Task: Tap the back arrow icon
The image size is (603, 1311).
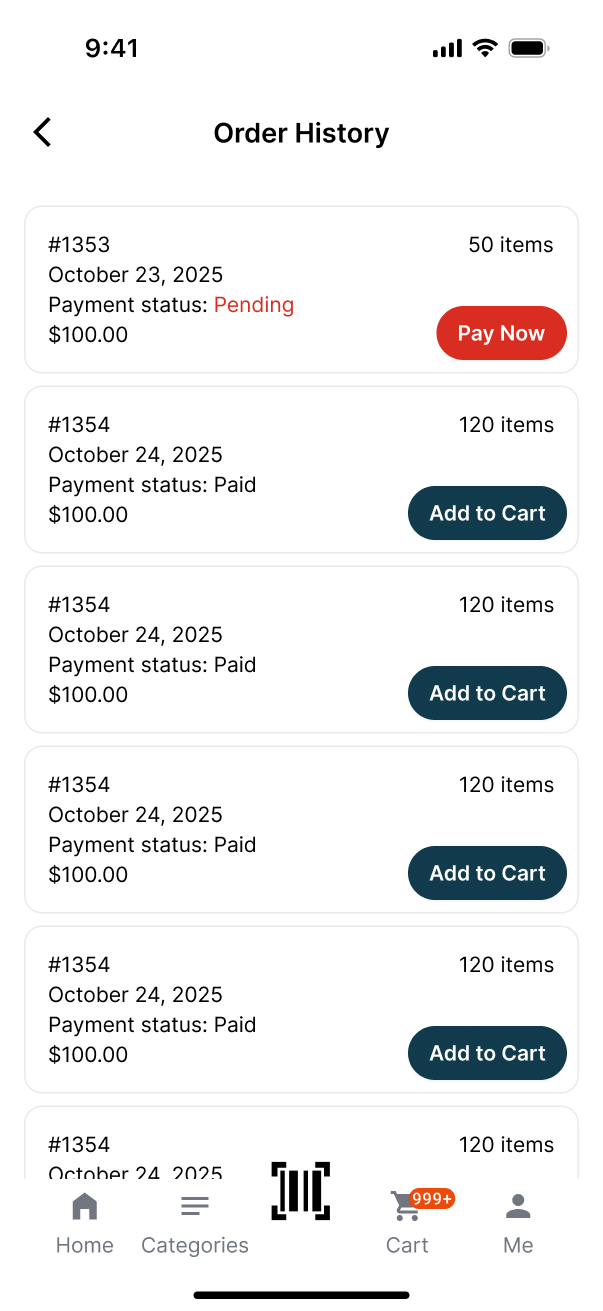Action: [x=42, y=132]
